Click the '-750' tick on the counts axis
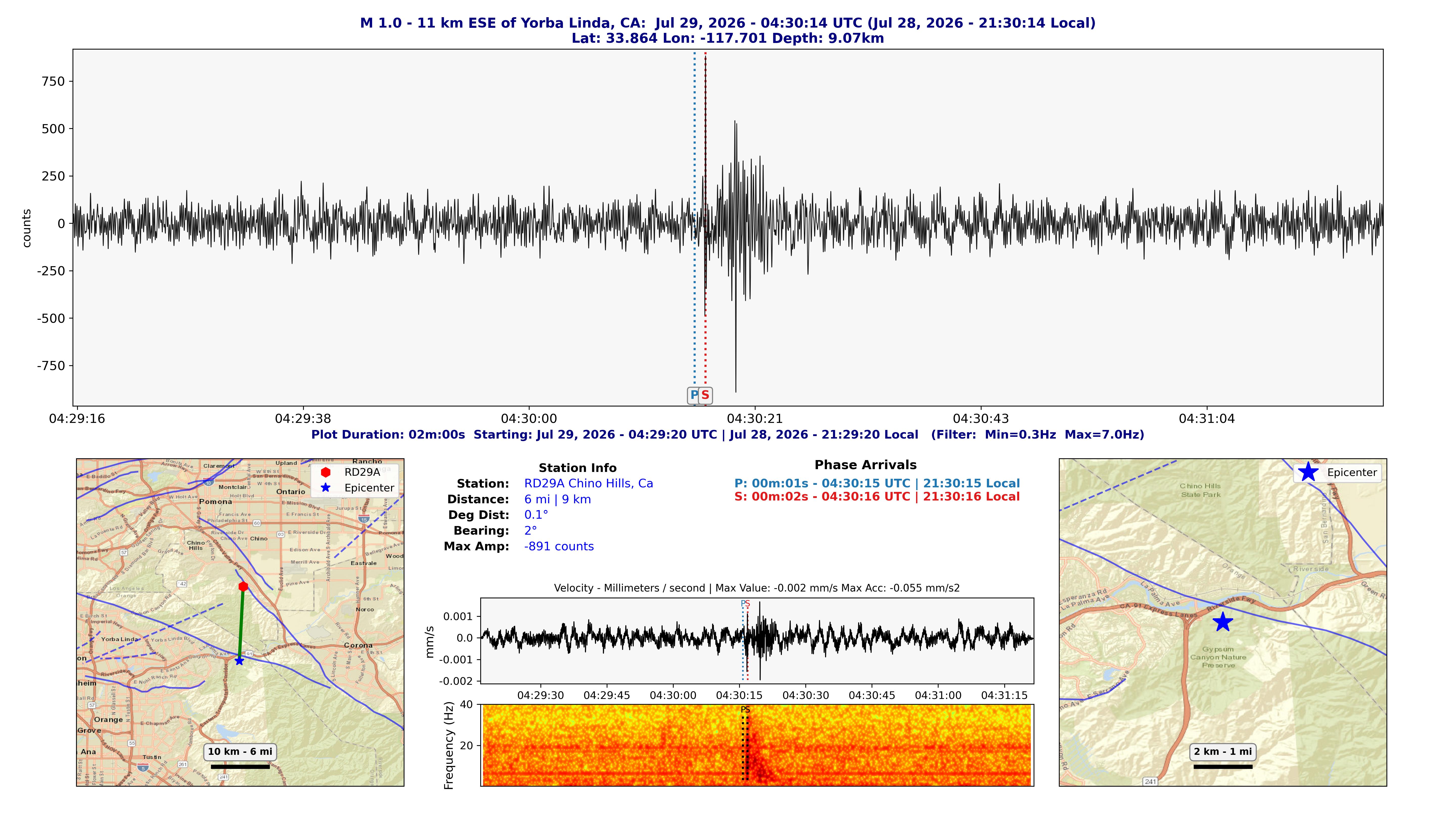Screen dimensions: 1456x819 point(51,366)
